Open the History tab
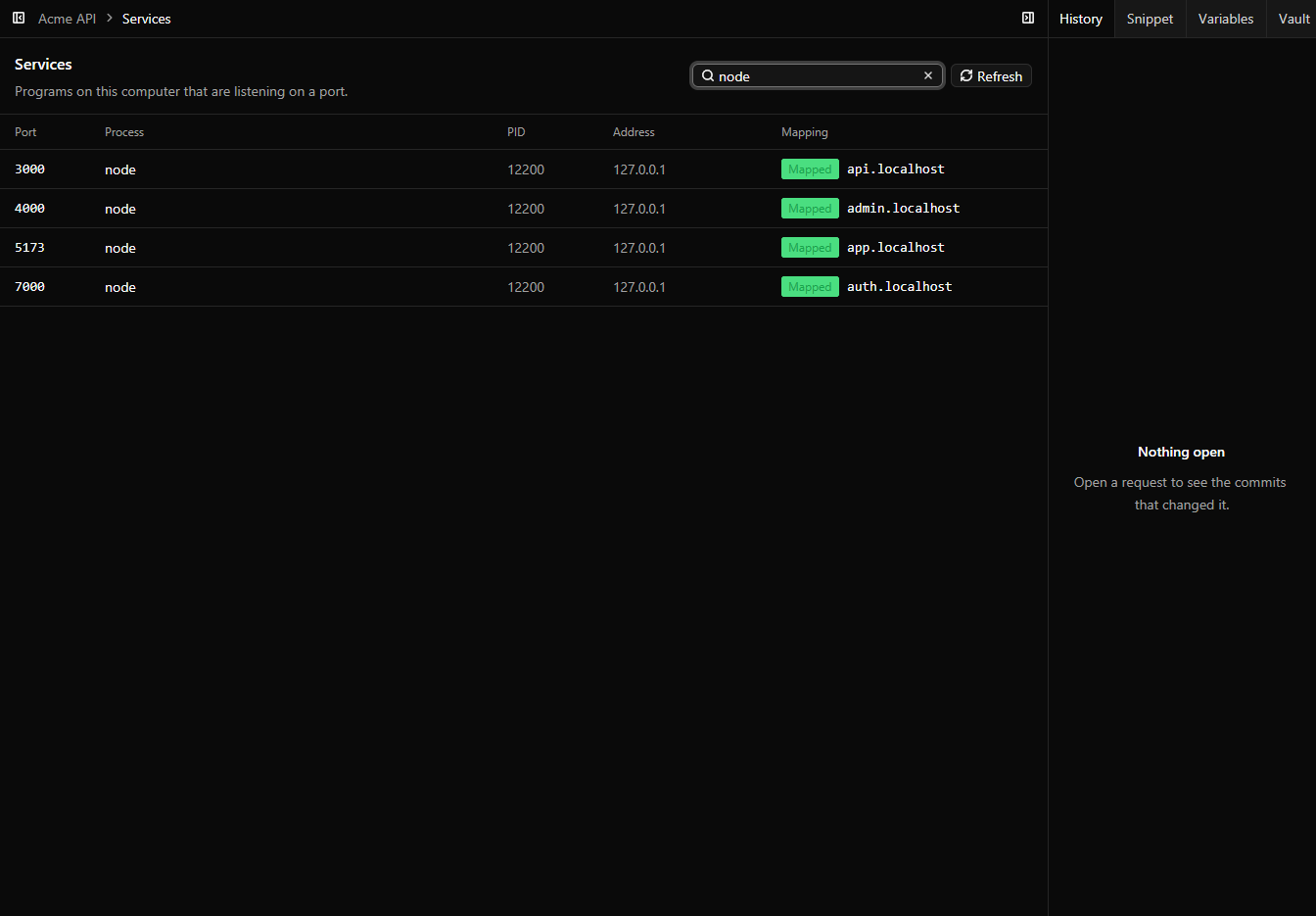Image resolution: width=1316 pixels, height=916 pixels. tap(1081, 19)
